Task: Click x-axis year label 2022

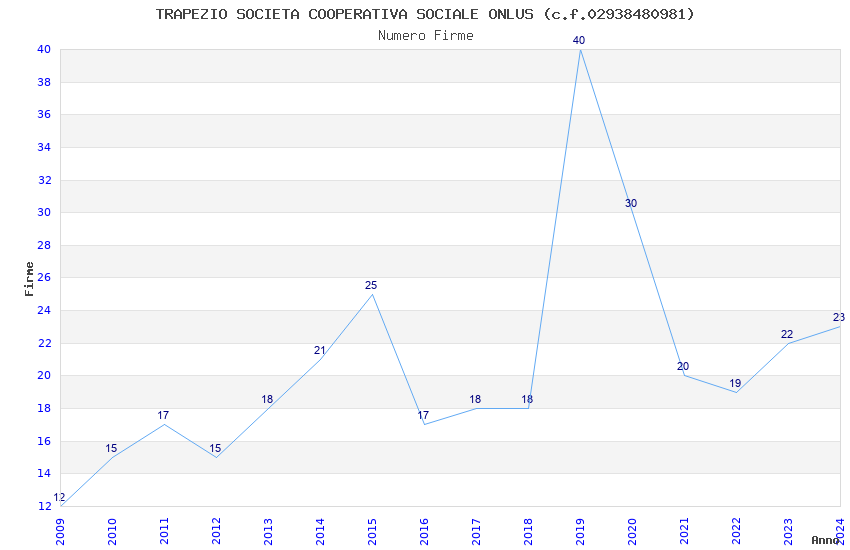Action: click(737, 531)
